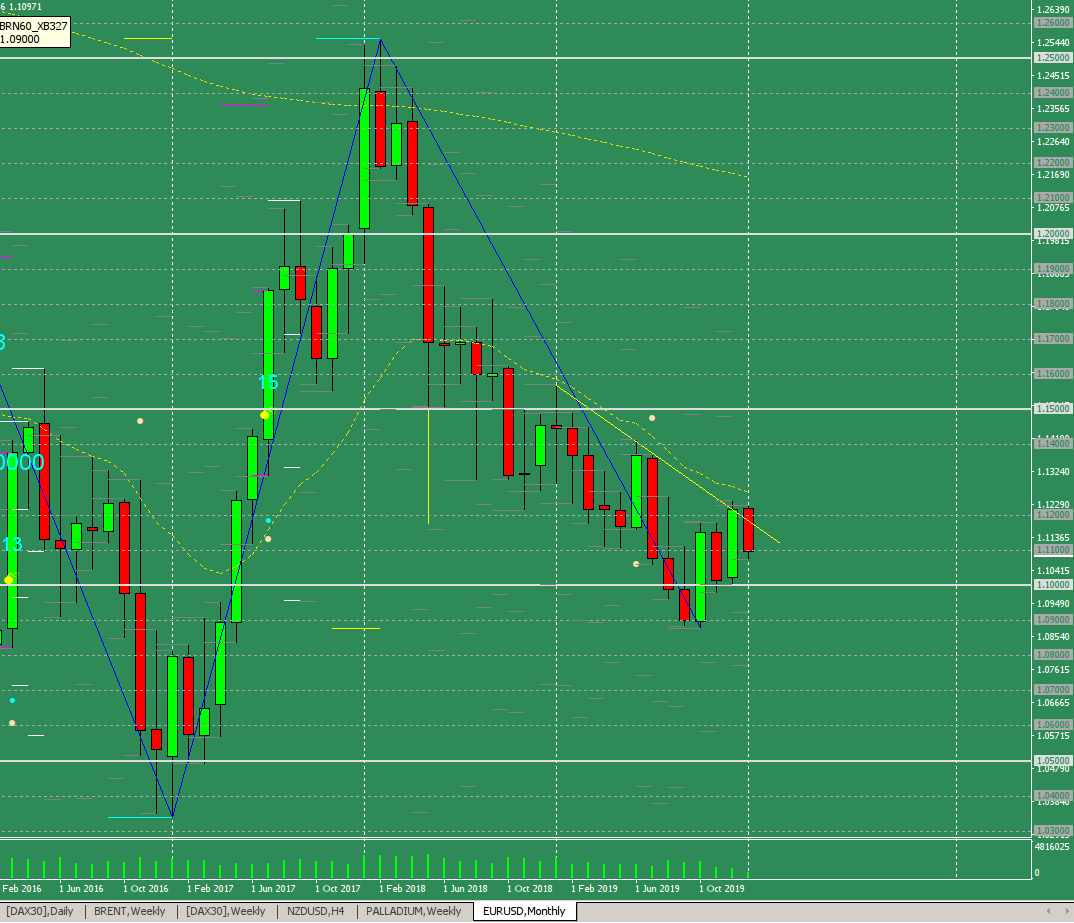This screenshot has height=923, width=1074.
Task: Click the 1.05000 price level label
Action: 1053,761
